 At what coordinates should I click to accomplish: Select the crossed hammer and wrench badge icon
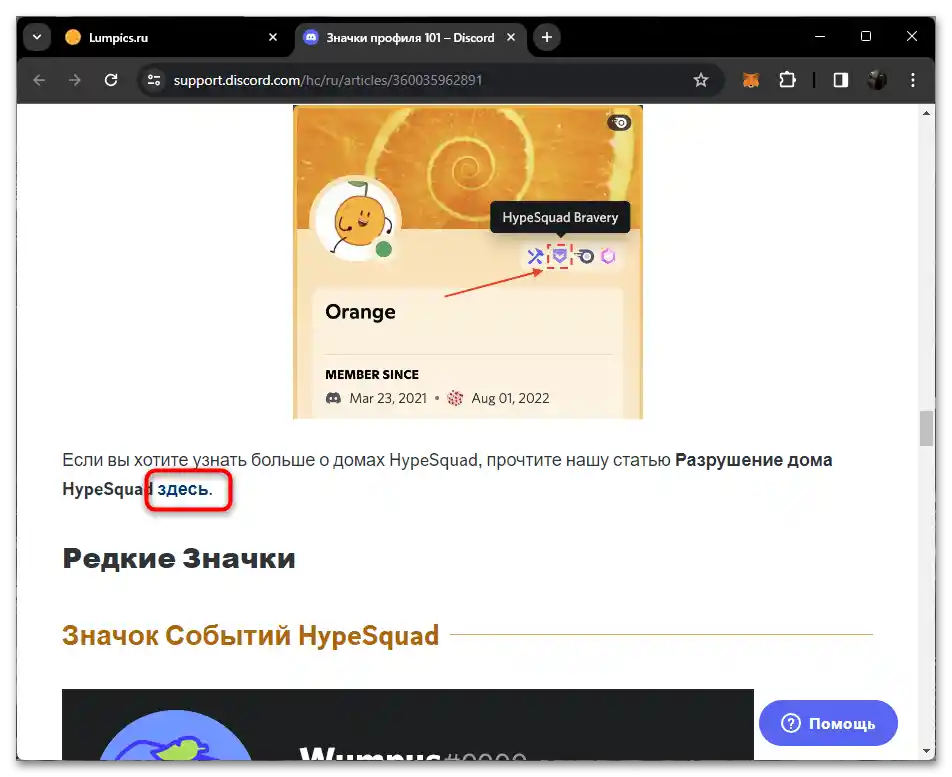pyautogui.click(x=534, y=256)
